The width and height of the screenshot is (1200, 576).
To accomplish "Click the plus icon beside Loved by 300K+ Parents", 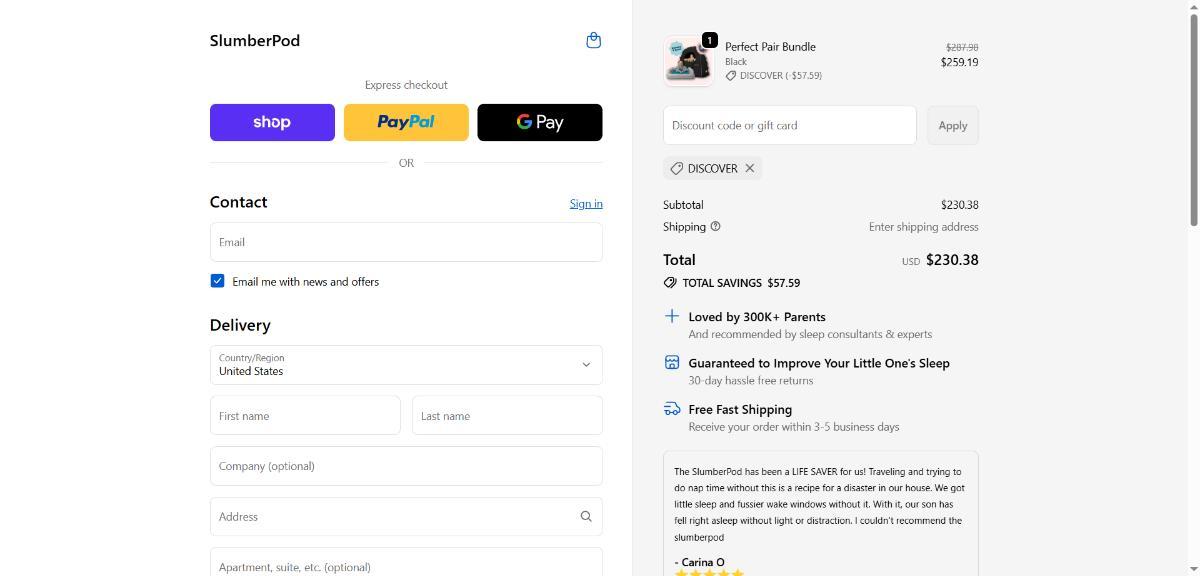I will tap(672, 316).
